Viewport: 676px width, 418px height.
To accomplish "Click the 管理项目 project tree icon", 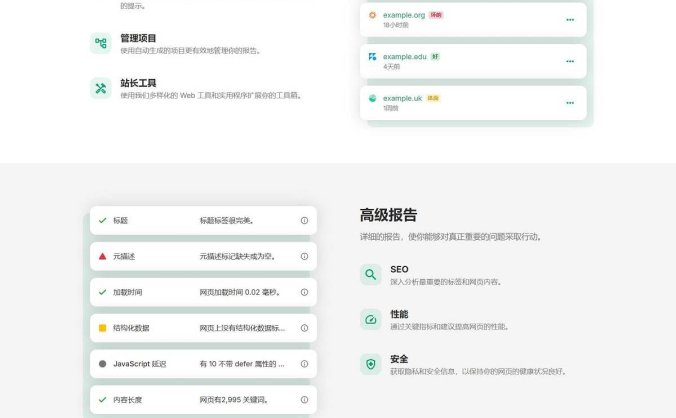I will coord(101,43).
